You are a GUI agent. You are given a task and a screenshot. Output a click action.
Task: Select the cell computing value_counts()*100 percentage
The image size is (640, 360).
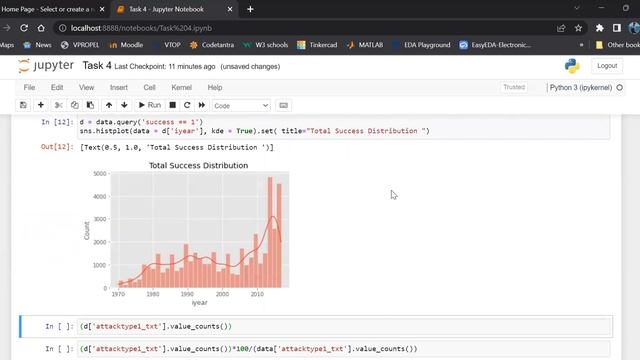pos(344,349)
